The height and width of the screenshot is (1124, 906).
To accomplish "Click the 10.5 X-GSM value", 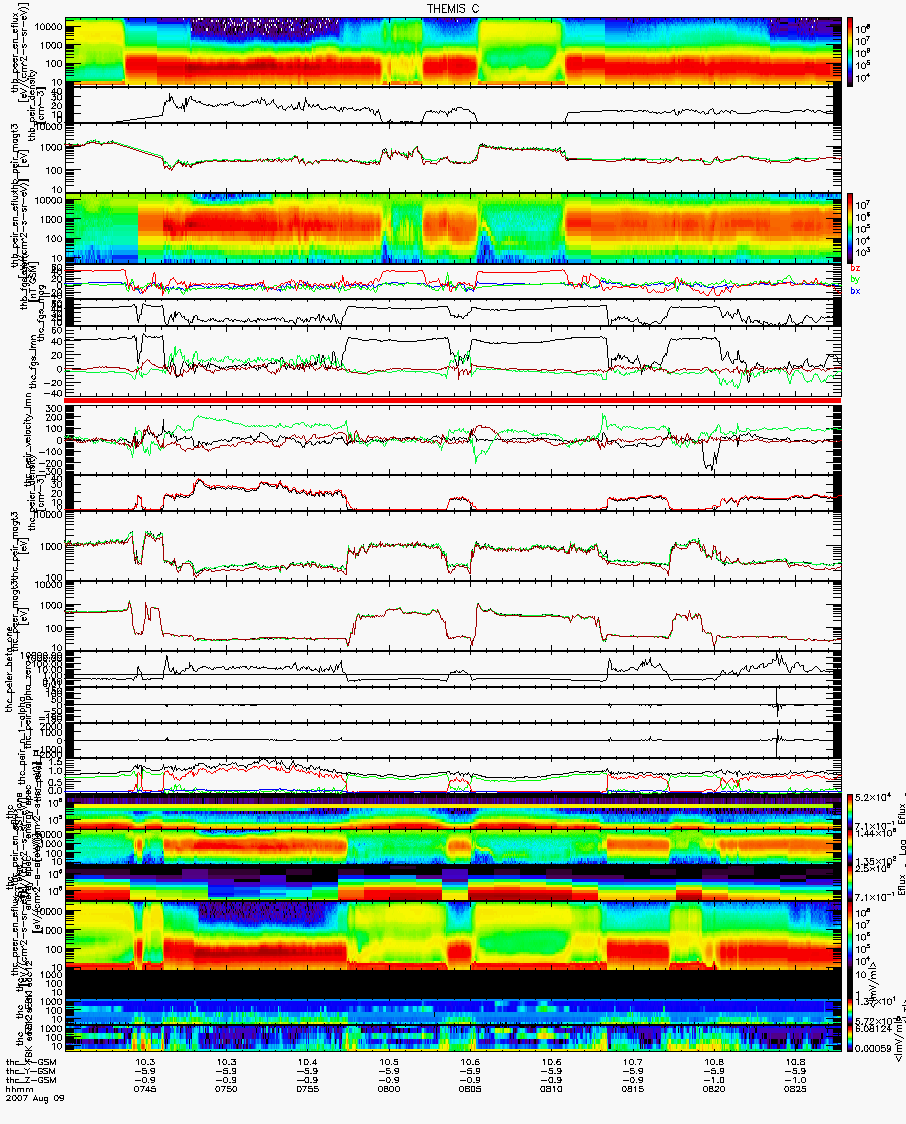I will coord(388,1062).
